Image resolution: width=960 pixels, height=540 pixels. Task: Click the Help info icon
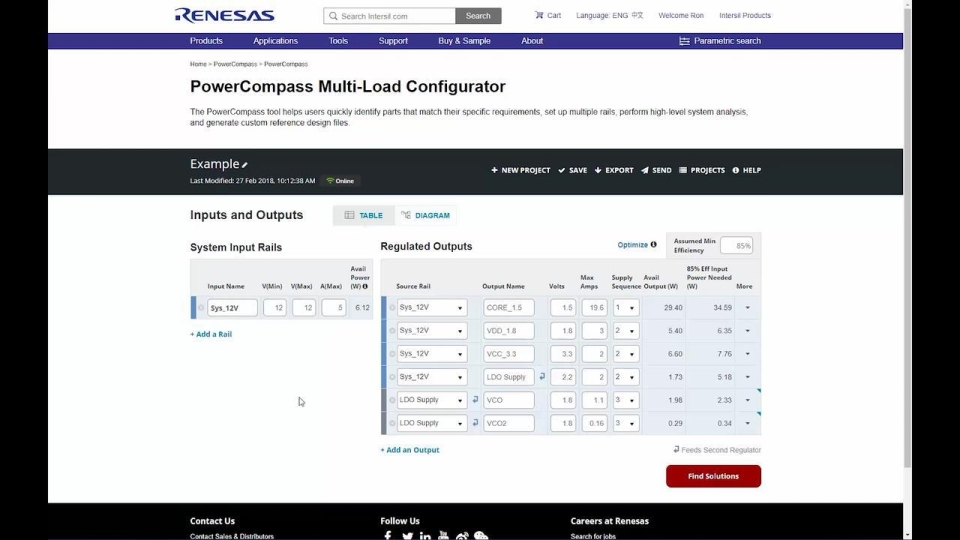click(x=736, y=170)
